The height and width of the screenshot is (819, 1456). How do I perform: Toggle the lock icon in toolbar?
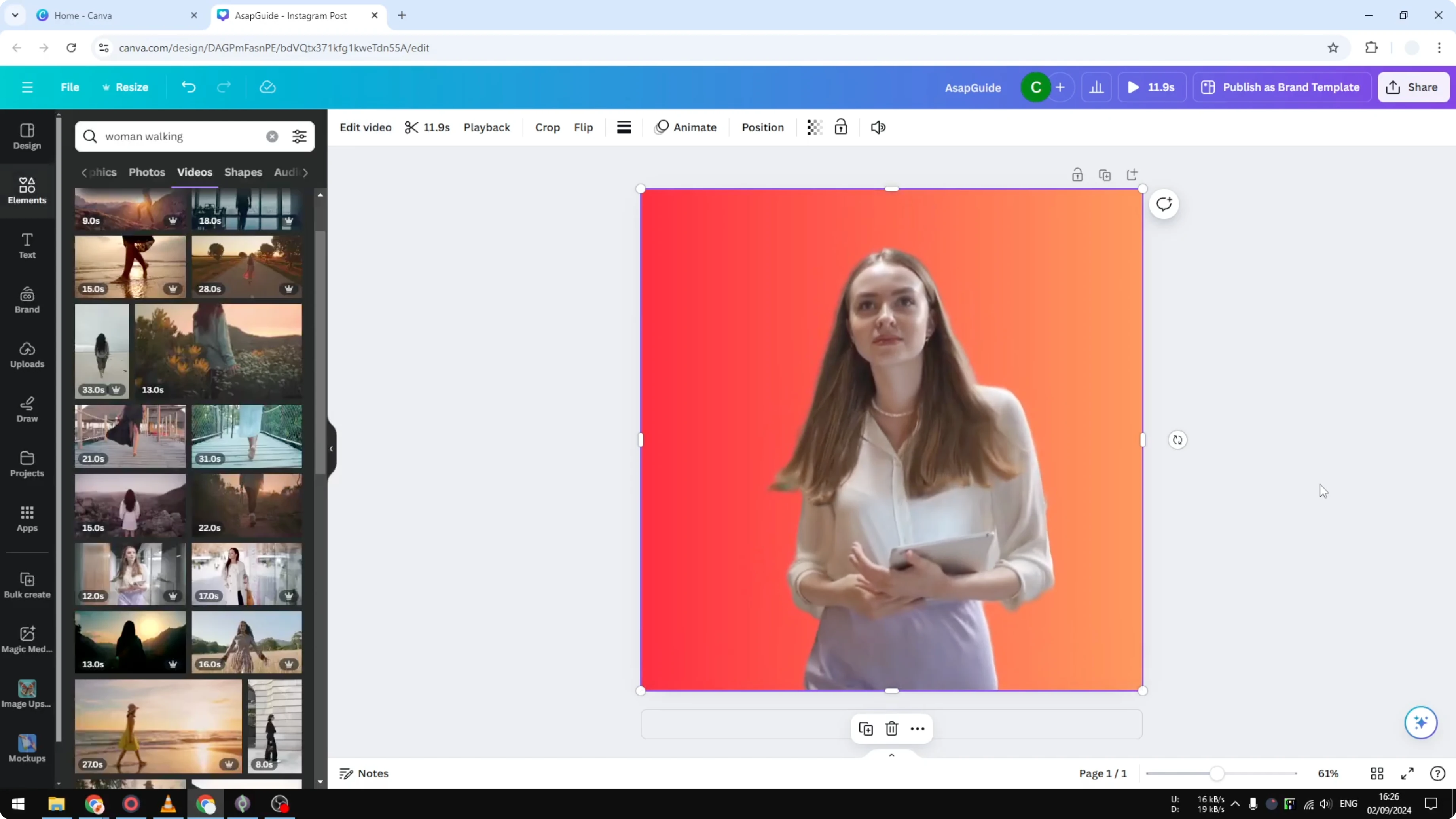pyautogui.click(x=841, y=128)
